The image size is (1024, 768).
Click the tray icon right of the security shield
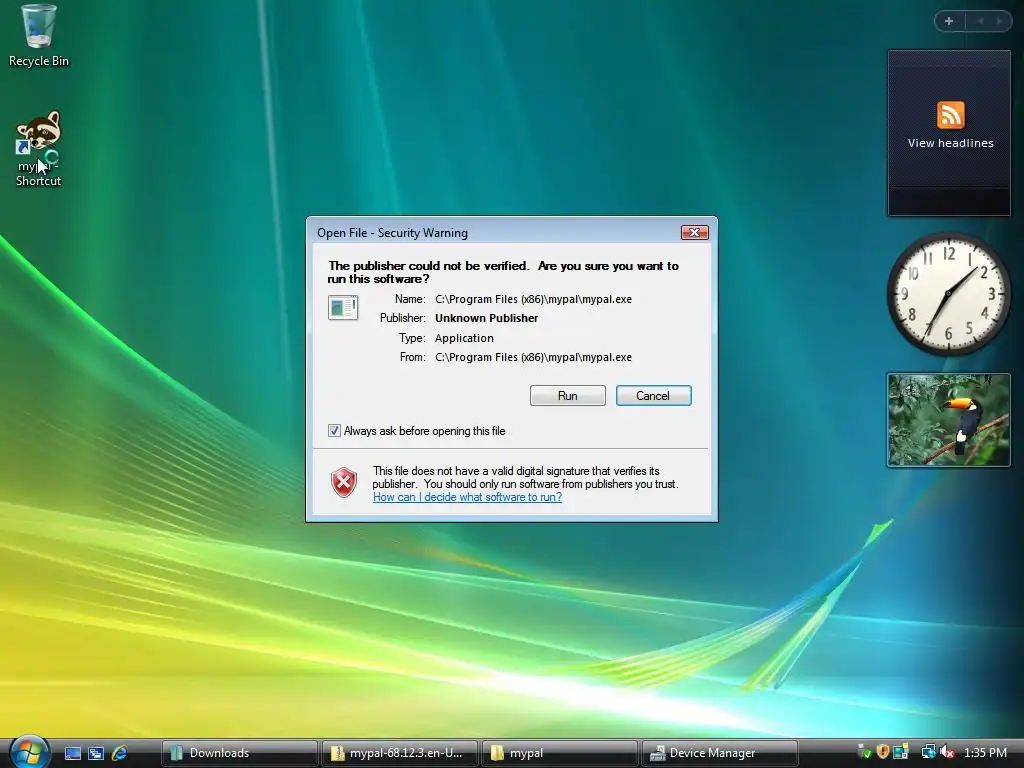coord(901,752)
